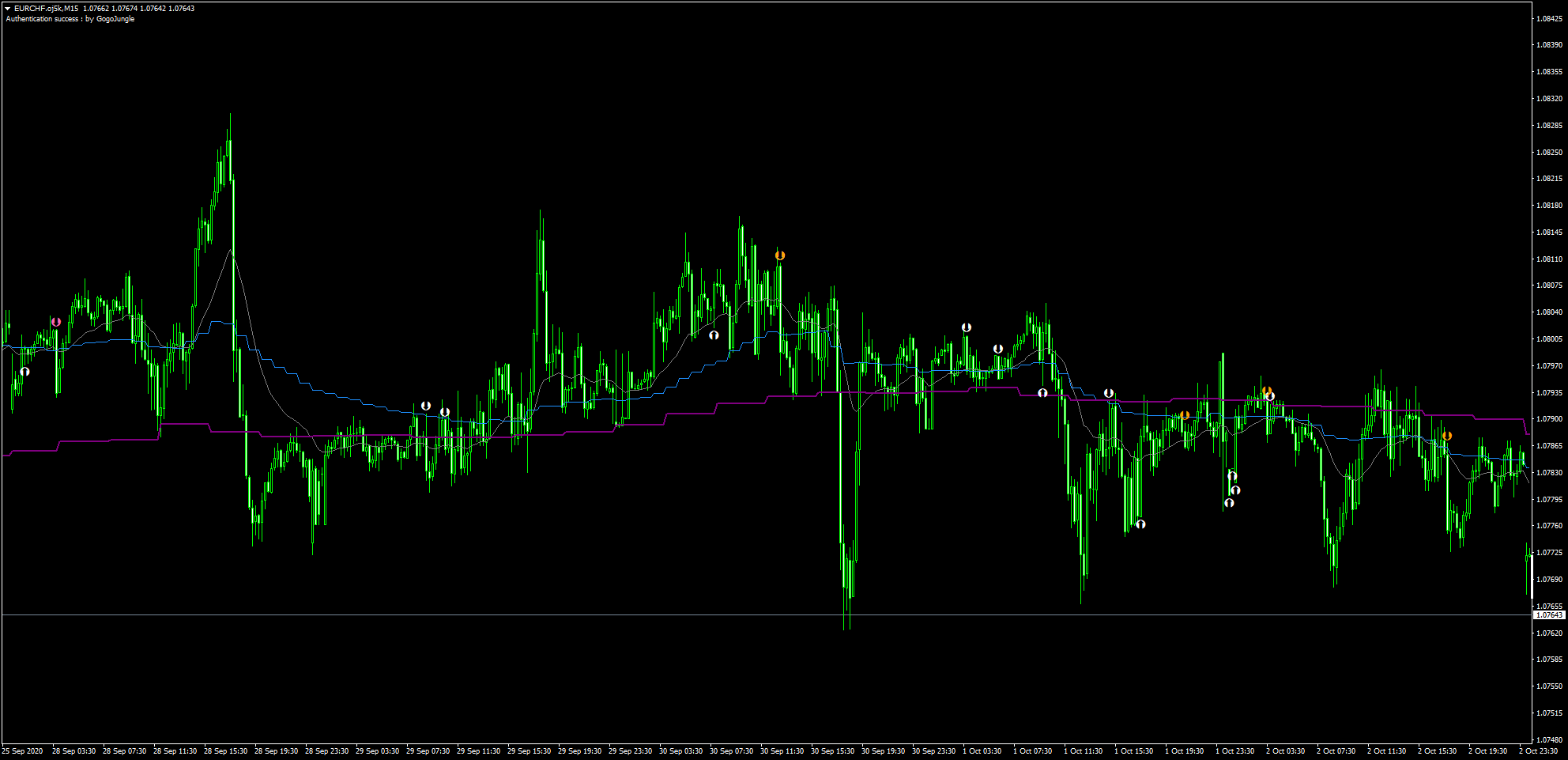
Task: Click the '29 Sep 11:30' time axis label
Action: pyautogui.click(x=478, y=751)
